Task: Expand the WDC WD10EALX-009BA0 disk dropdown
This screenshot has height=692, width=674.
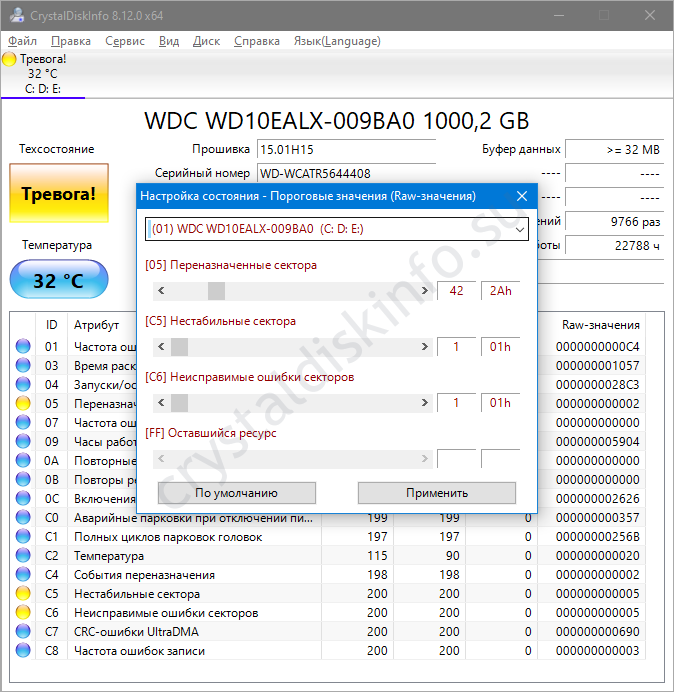Action: point(520,229)
